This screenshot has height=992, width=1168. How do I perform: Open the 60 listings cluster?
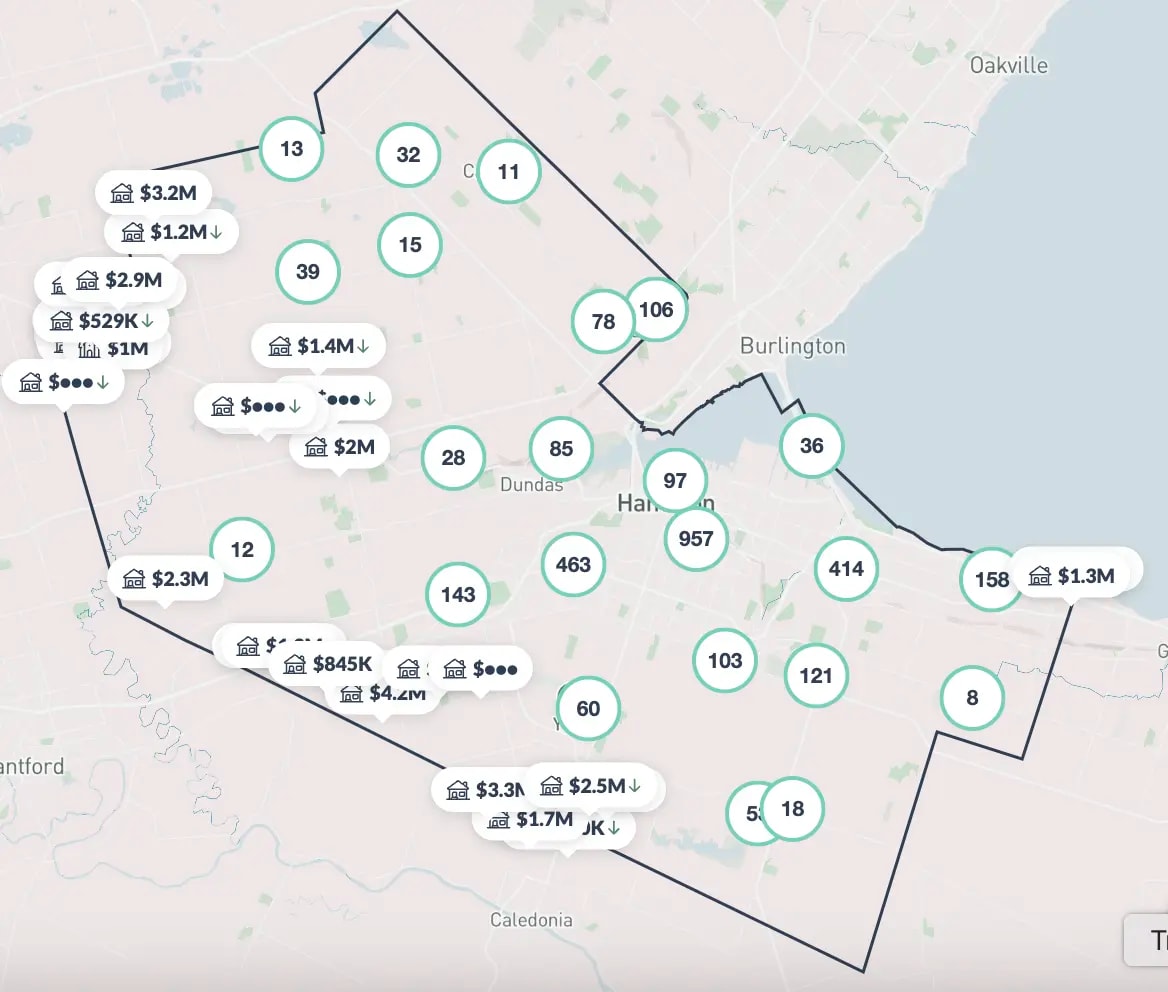588,709
